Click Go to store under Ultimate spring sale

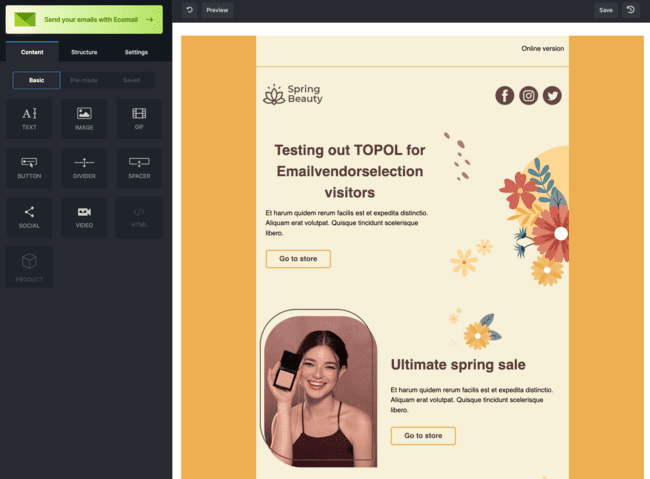point(423,436)
